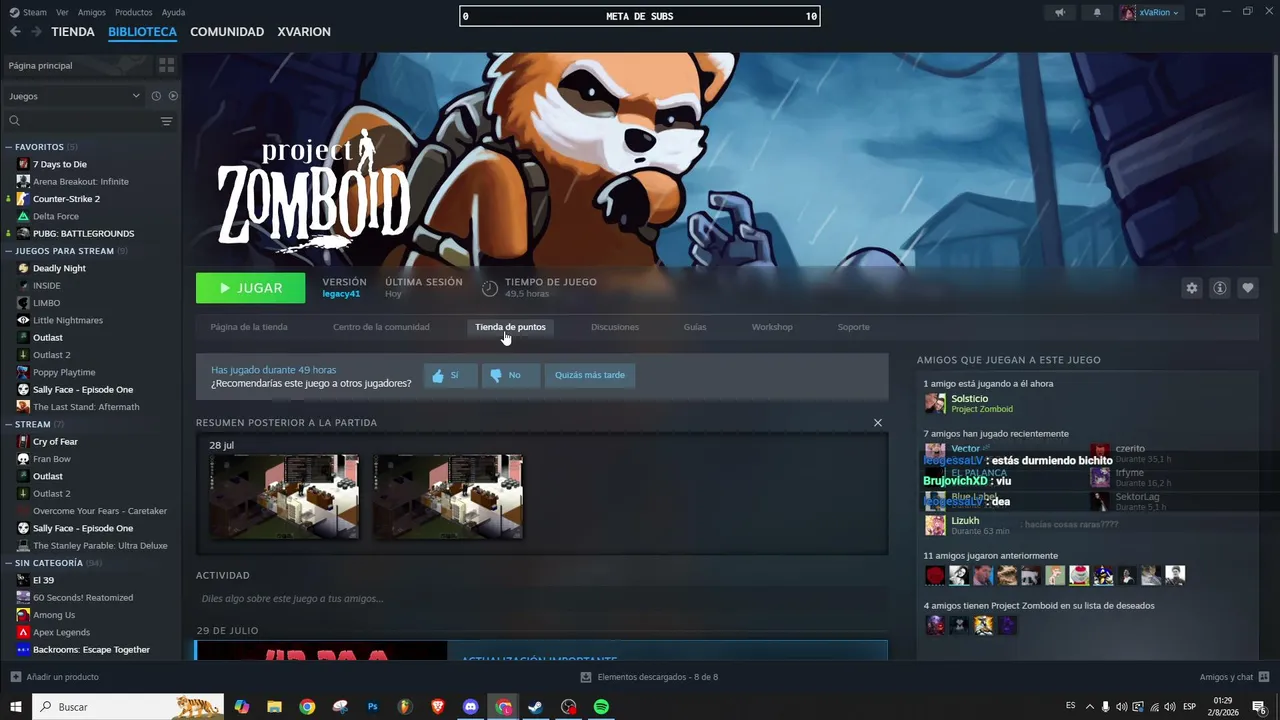Open Project Zomboid settings gear icon
Viewport: 1280px width, 720px height.
tap(1191, 288)
